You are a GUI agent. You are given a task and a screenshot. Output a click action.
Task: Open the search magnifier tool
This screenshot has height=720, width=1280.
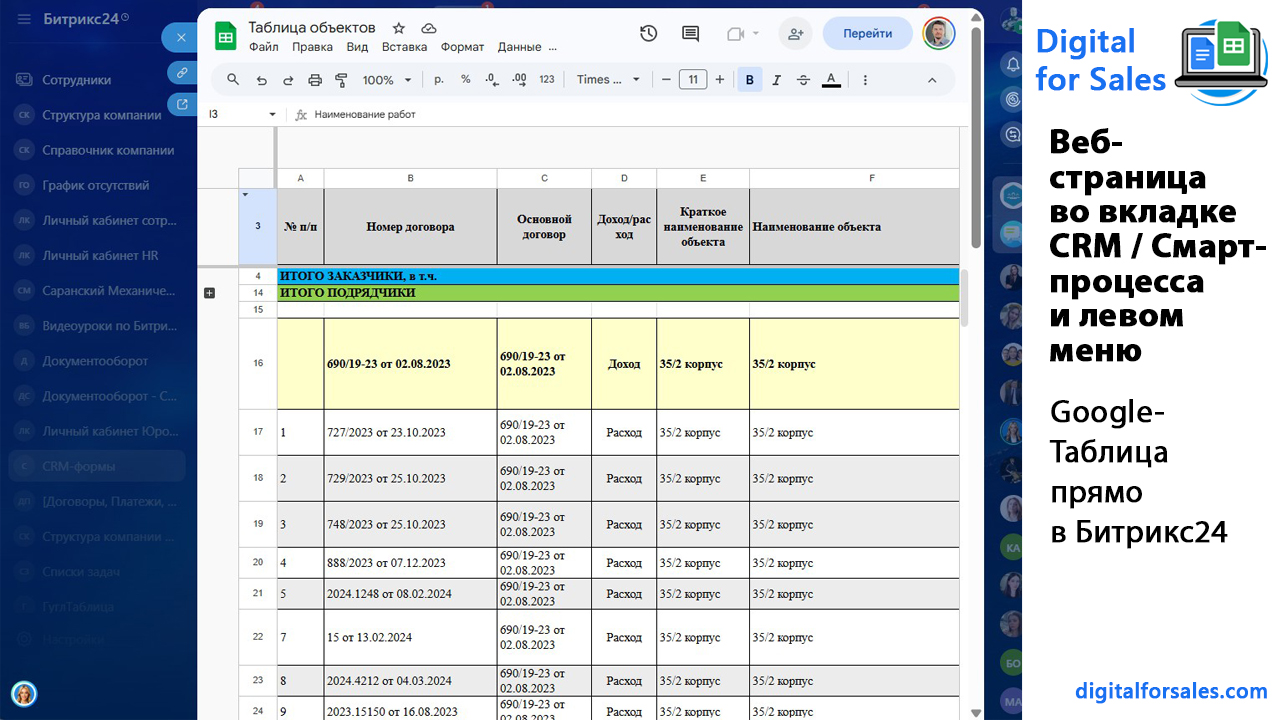click(x=233, y=80)
